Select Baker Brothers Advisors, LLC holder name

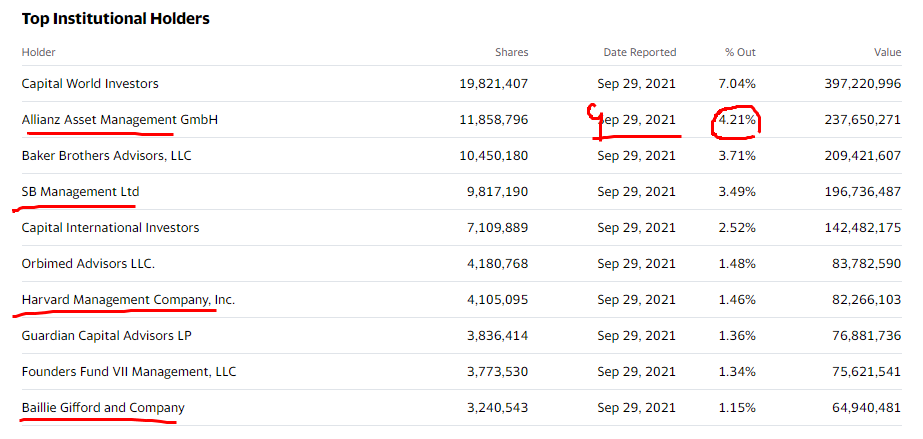[107, 156]
